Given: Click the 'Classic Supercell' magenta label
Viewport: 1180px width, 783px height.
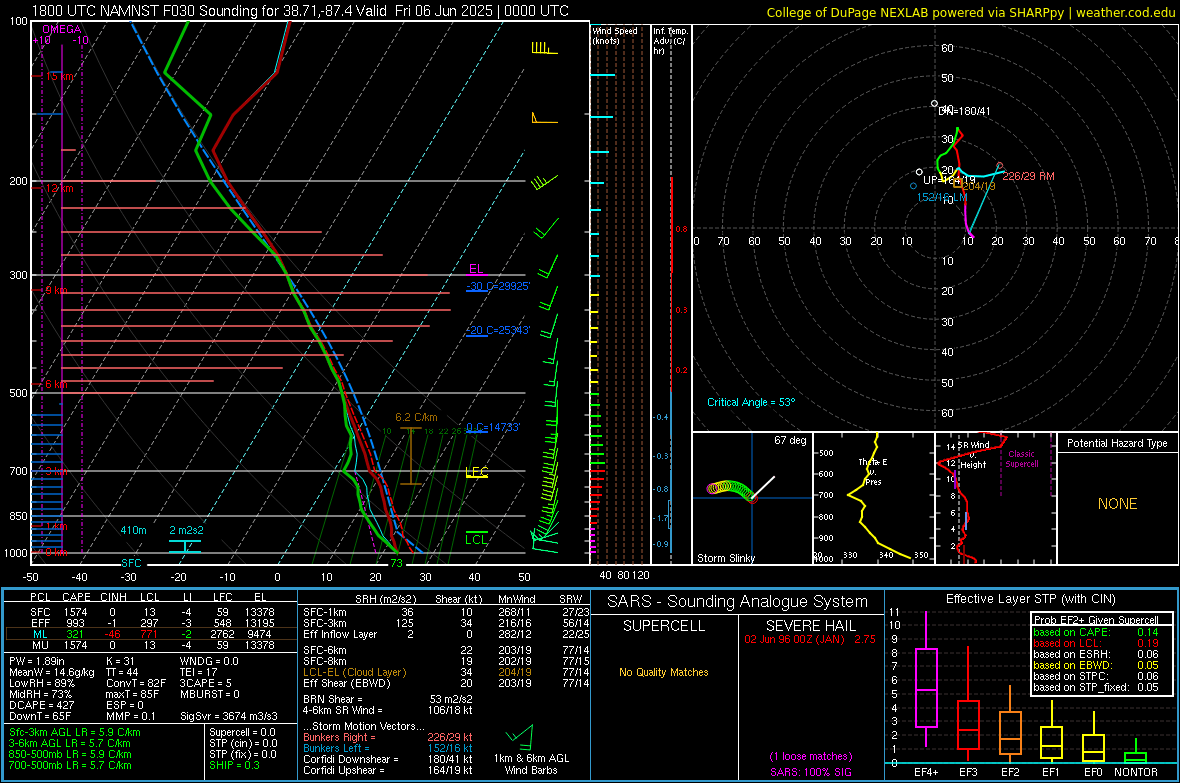Looking at the screenshot, I should coord(1021,459).
